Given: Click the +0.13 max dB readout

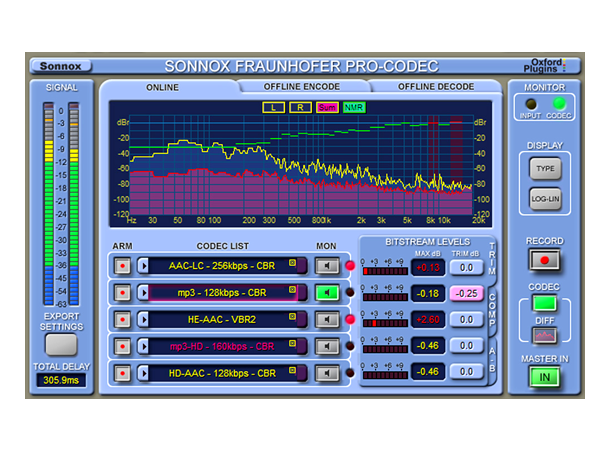Looking at the screenshot, I should coord(428,268).
